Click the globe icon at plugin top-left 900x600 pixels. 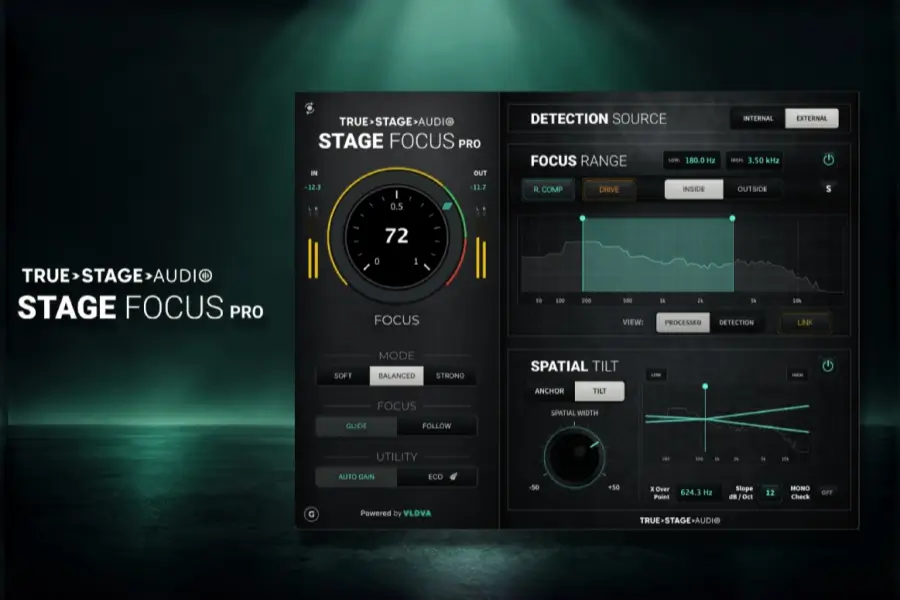pyautogui.click(x=309, y=108)
